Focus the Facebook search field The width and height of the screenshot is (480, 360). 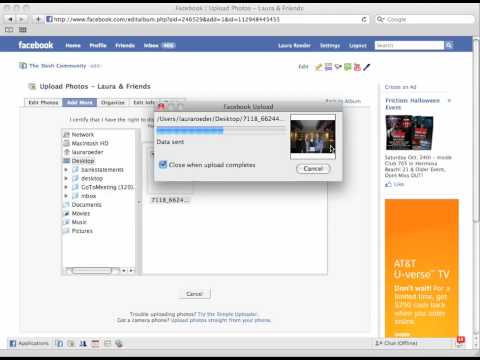(x=409, y=45)
